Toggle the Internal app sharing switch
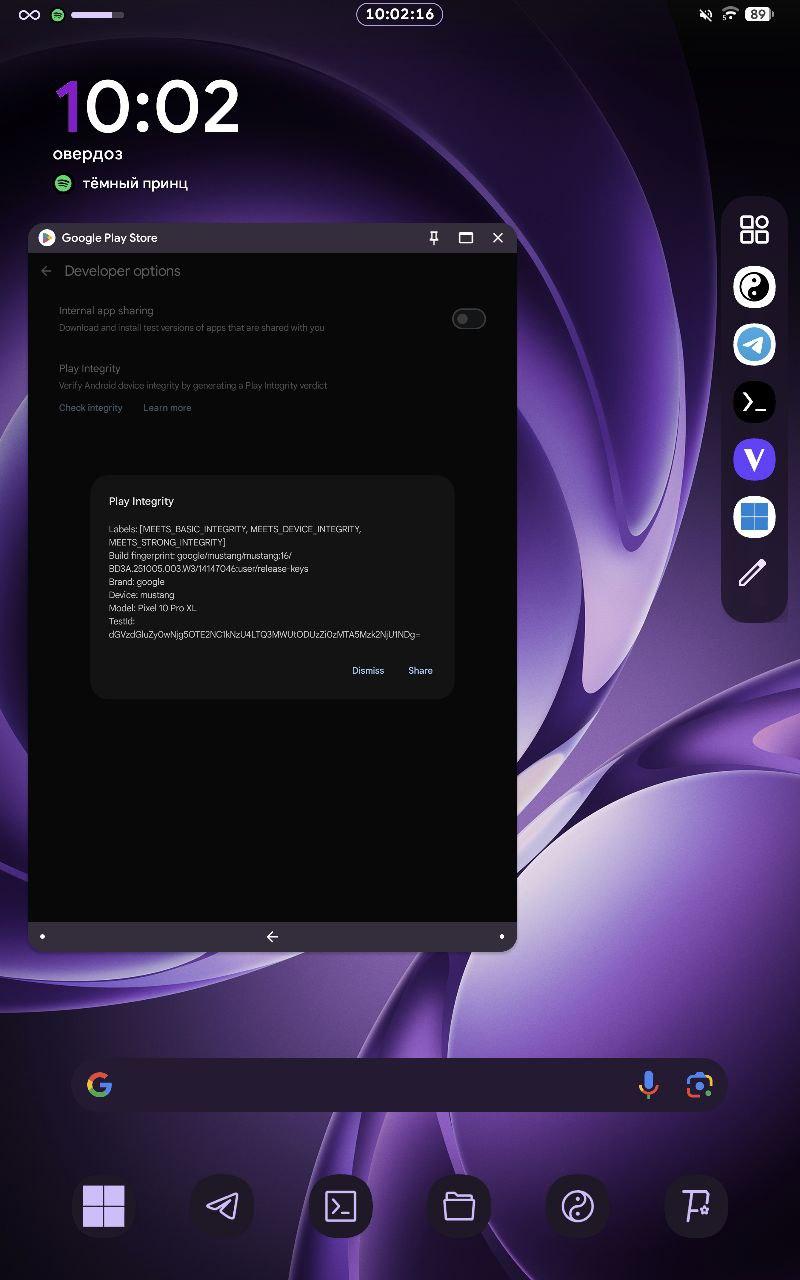 pyautogui.click(x=469, y=319)
